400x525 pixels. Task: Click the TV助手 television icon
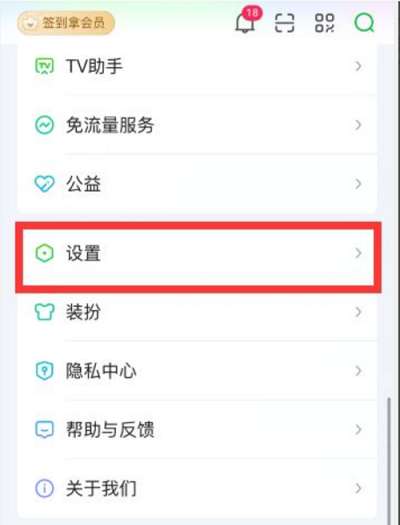[x=45, y=66]
